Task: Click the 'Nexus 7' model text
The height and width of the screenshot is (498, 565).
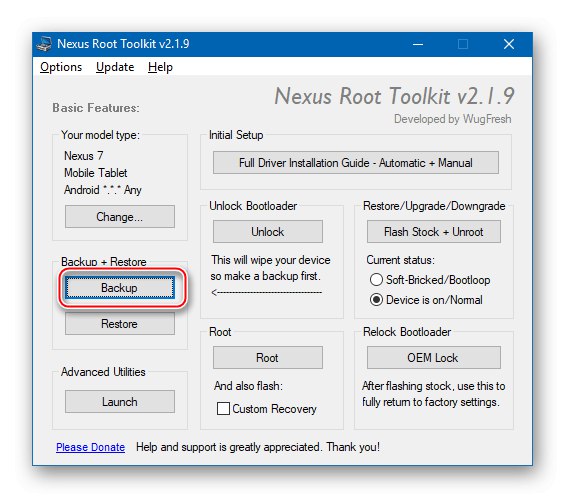Action: [84, 156]
